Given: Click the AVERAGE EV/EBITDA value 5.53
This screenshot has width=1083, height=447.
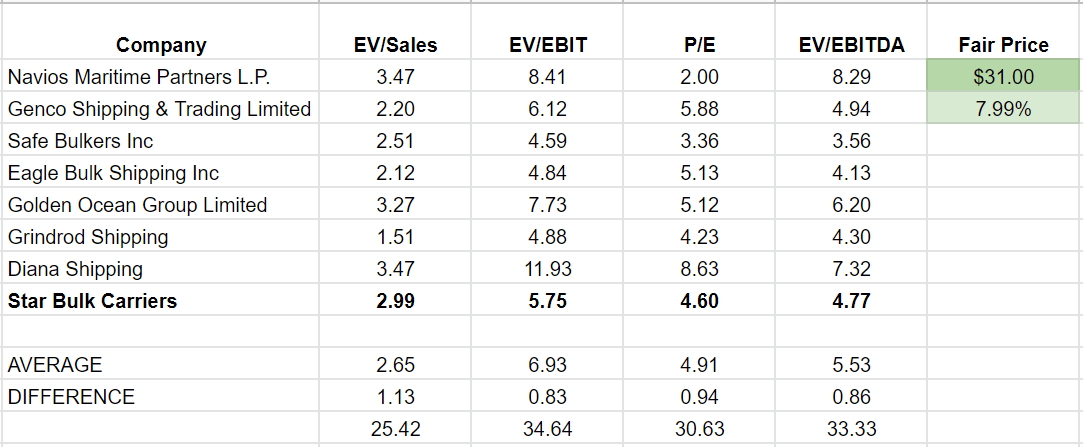Looking at the screenshot, I should click(851, 365).
